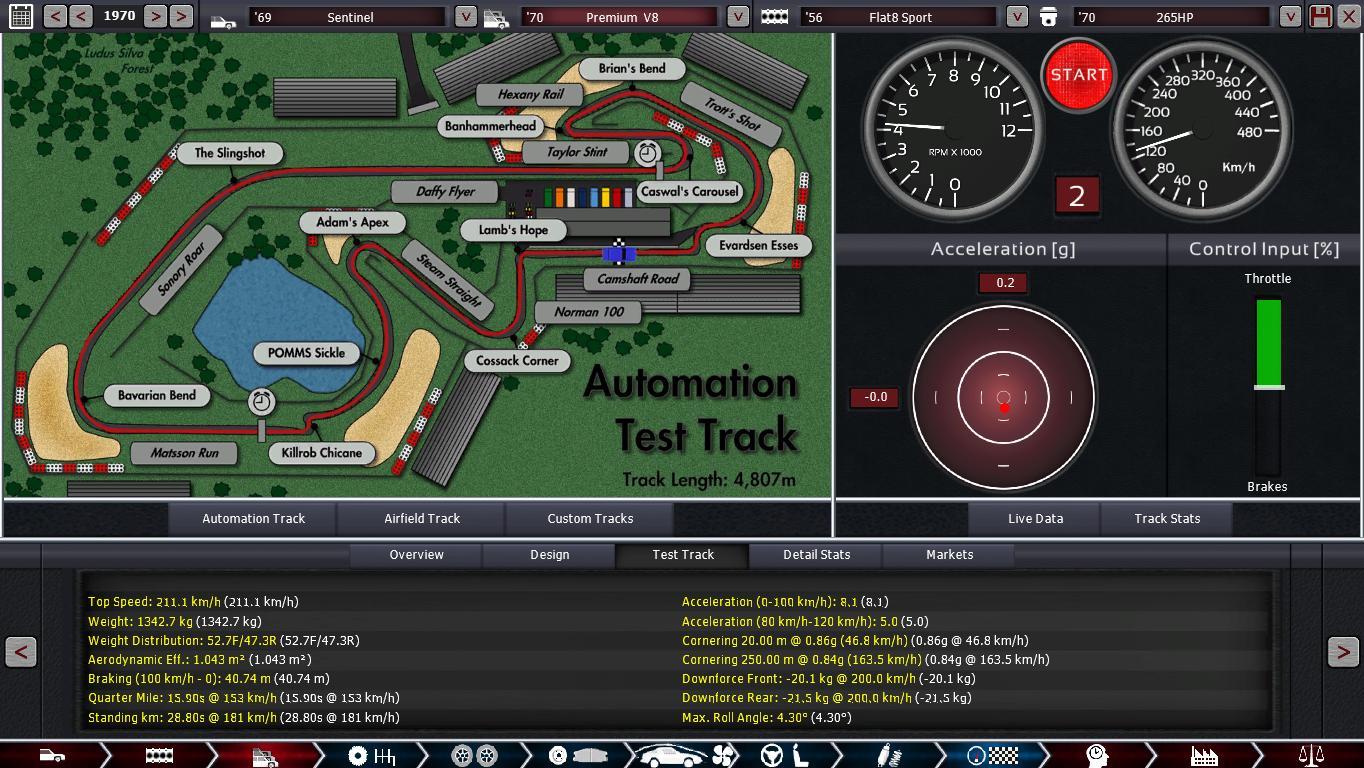Expand the Premium V8 trim dropdown
1364x768 pixels.
click(737, 17)
